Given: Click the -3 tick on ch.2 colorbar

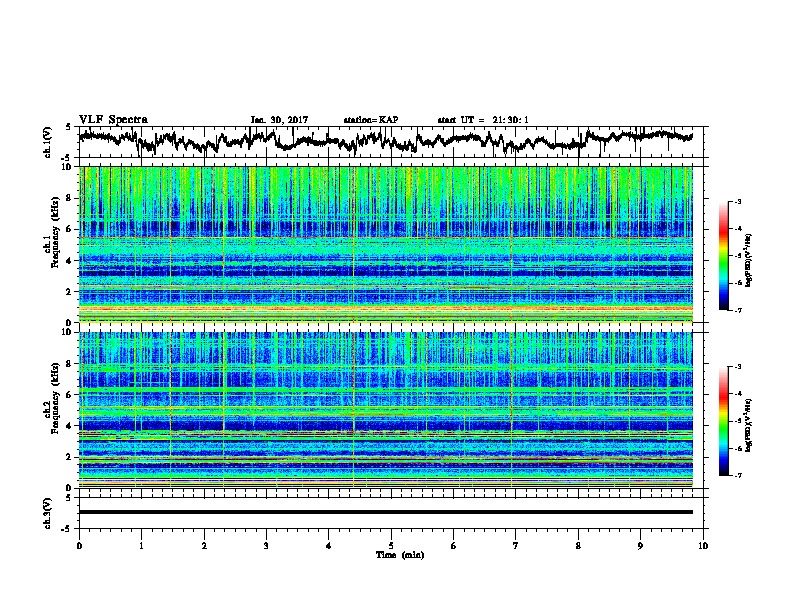Looking at the screenshot, I should 737,367.
